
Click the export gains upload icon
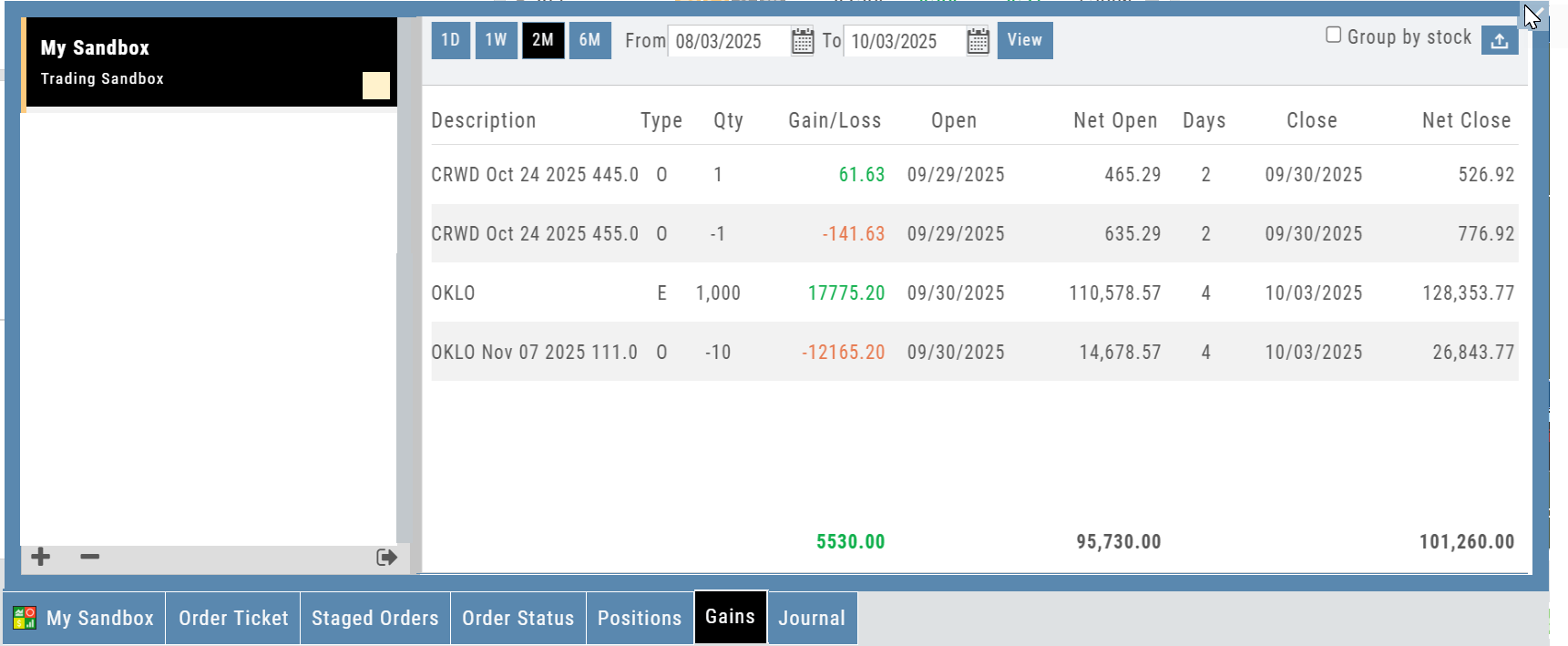point(1499,40)
